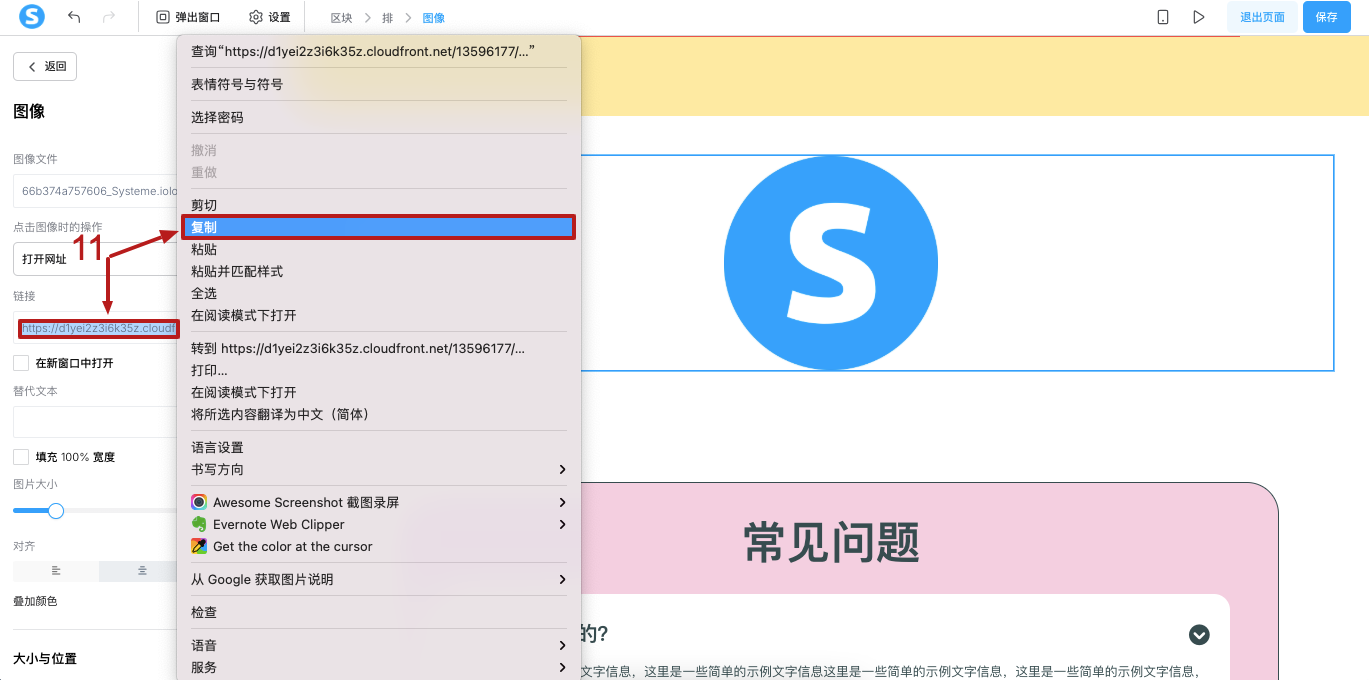Viewport: 1369px width, 680px height.
Task: Choose 粘贴 in context menu
Action: tap(379, 249)
